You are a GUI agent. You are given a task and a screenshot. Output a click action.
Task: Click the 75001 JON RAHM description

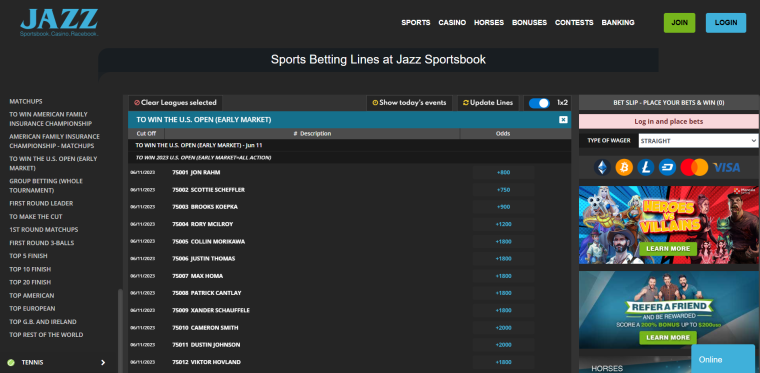click(196, 172)
